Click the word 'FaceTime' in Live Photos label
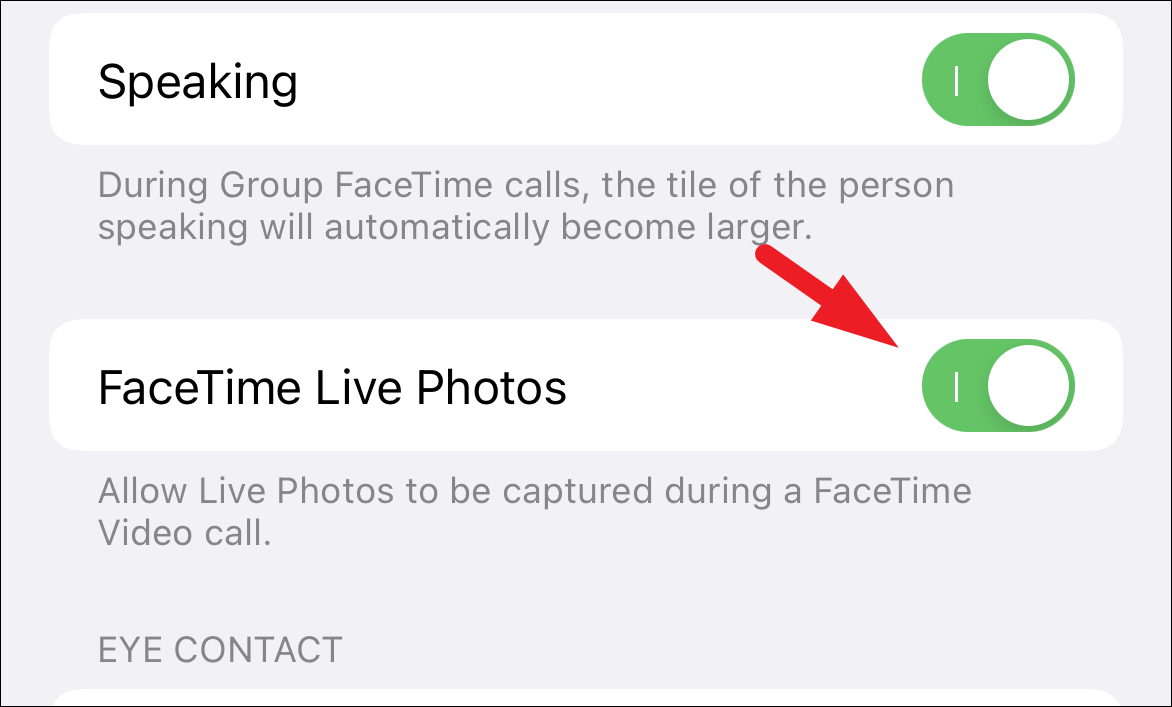 [200, 387]
